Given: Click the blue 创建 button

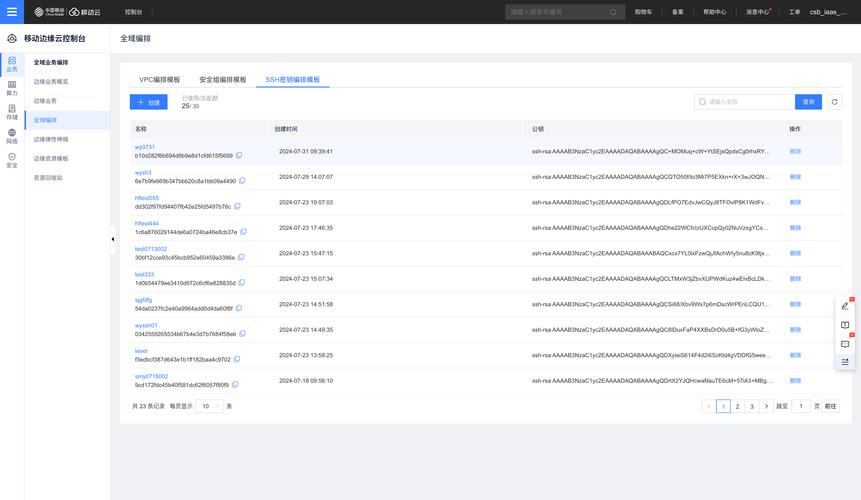Looking at the screenshot, I should (x=148, y=102).
